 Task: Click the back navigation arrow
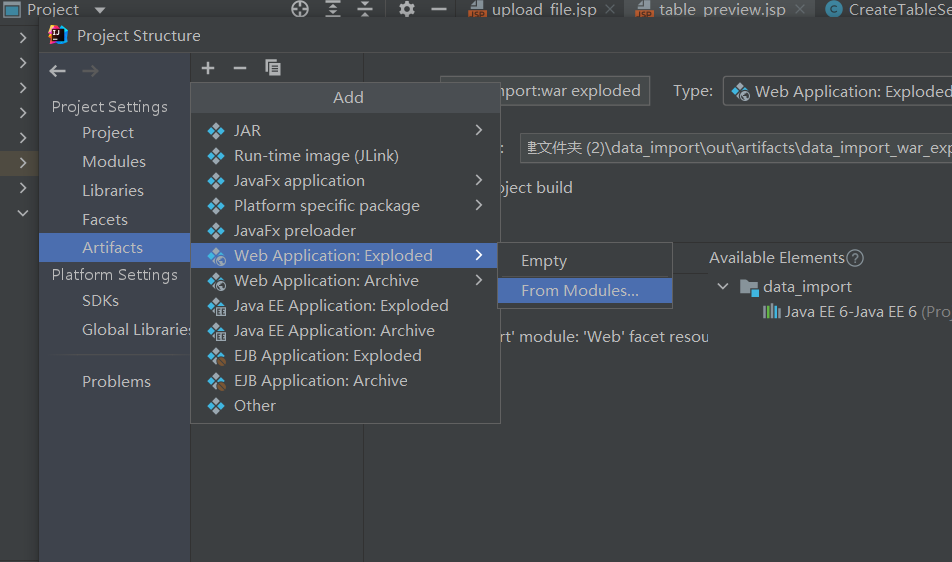click(58, 71)
